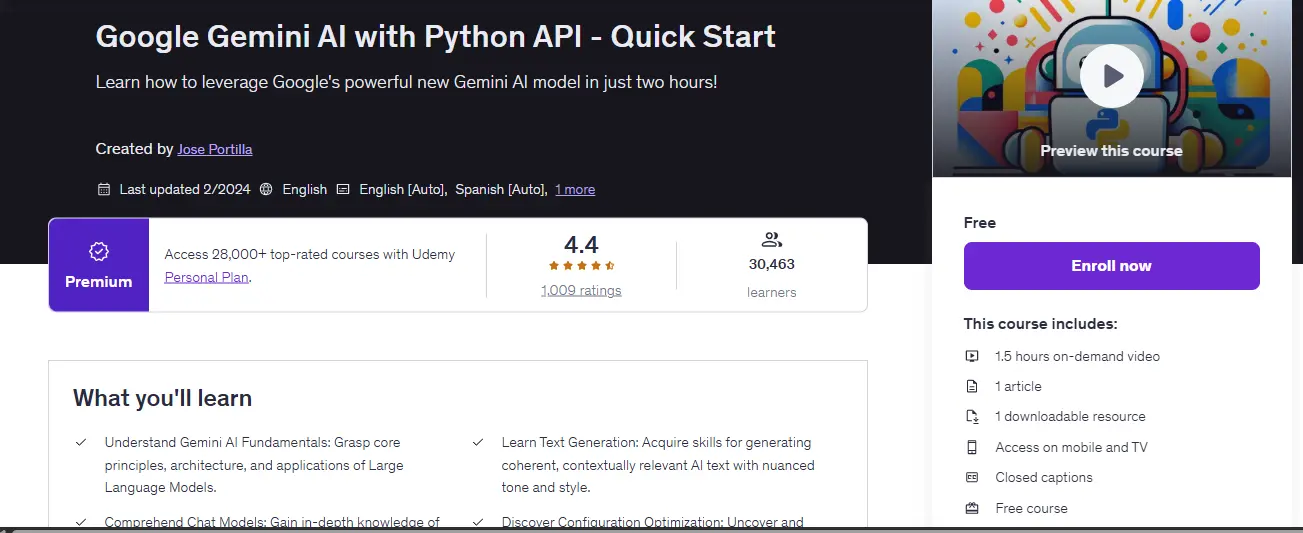Click the course title heading
1303x533 pixels.
435,37
